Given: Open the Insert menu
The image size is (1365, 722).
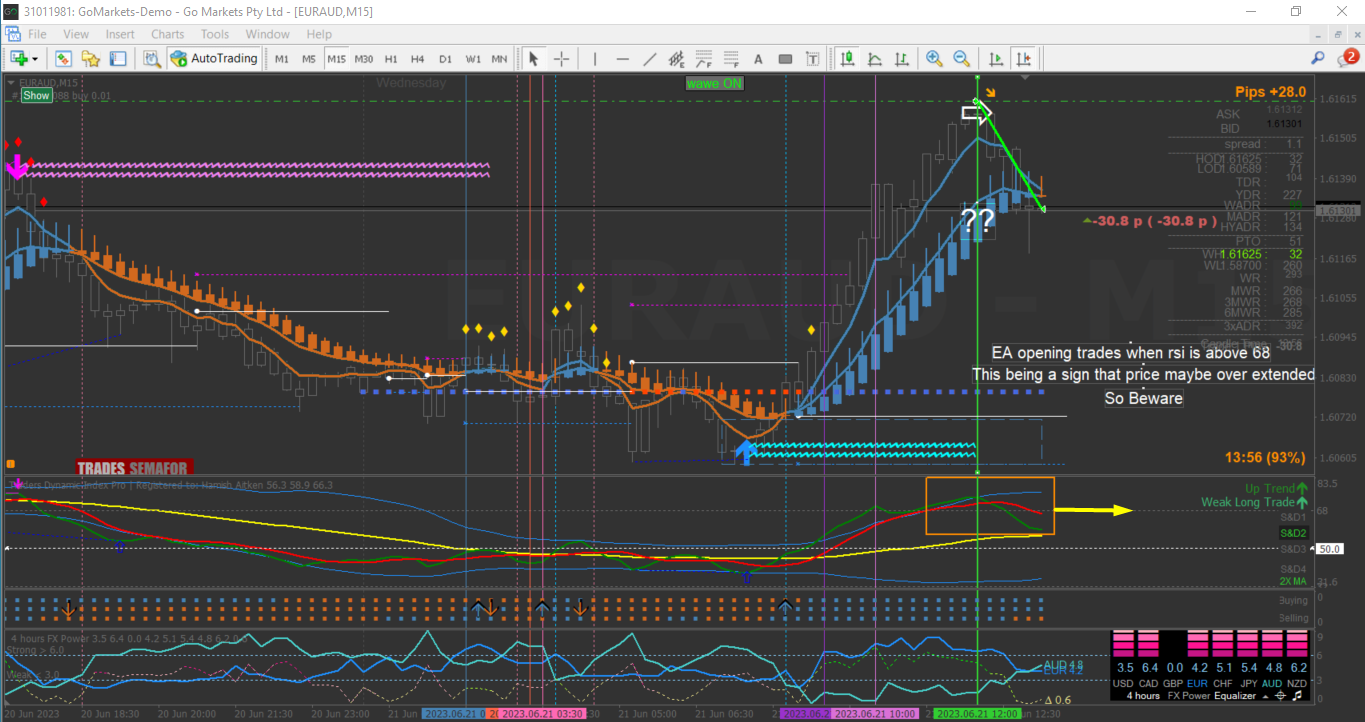Looking at the screenshot, I should click(120, 34).
